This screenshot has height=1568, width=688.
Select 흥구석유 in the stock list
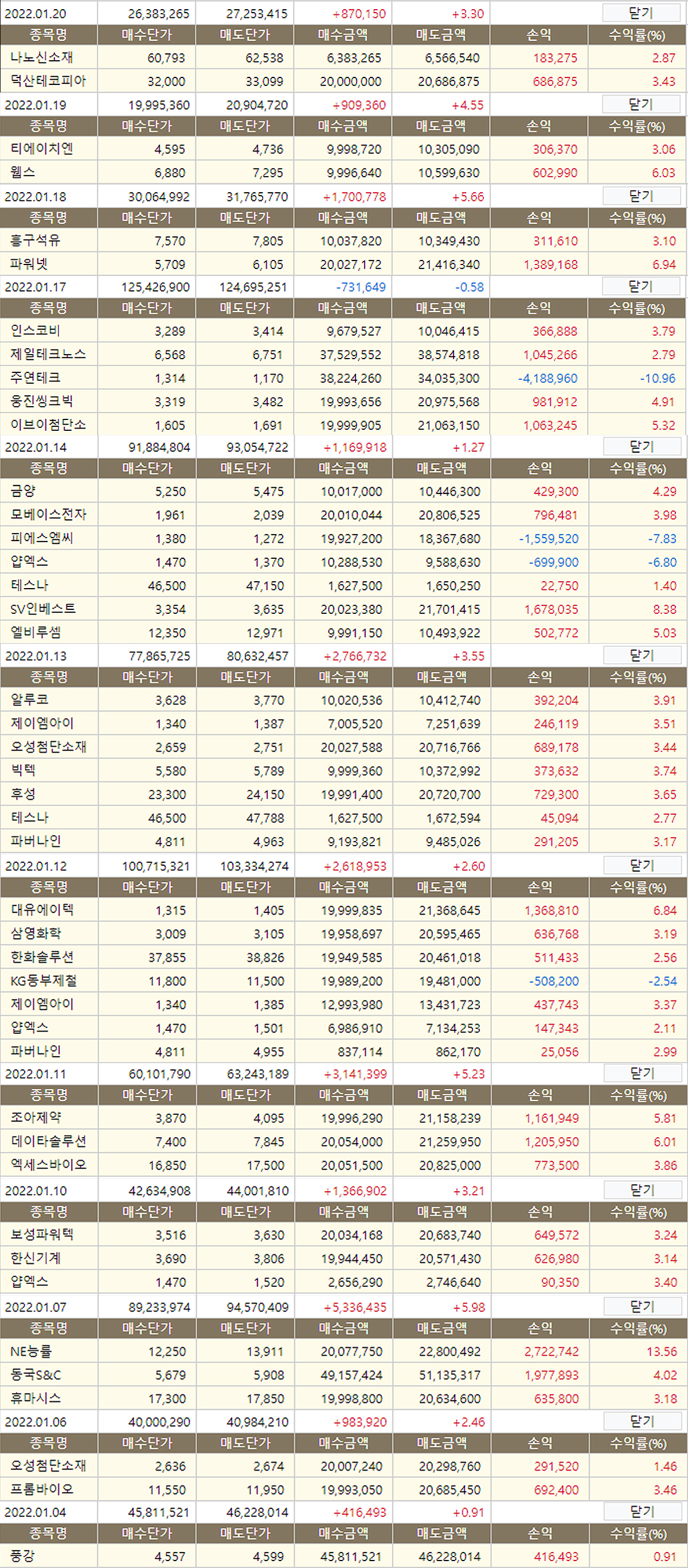pyautogui.click(x=36, y=240)
